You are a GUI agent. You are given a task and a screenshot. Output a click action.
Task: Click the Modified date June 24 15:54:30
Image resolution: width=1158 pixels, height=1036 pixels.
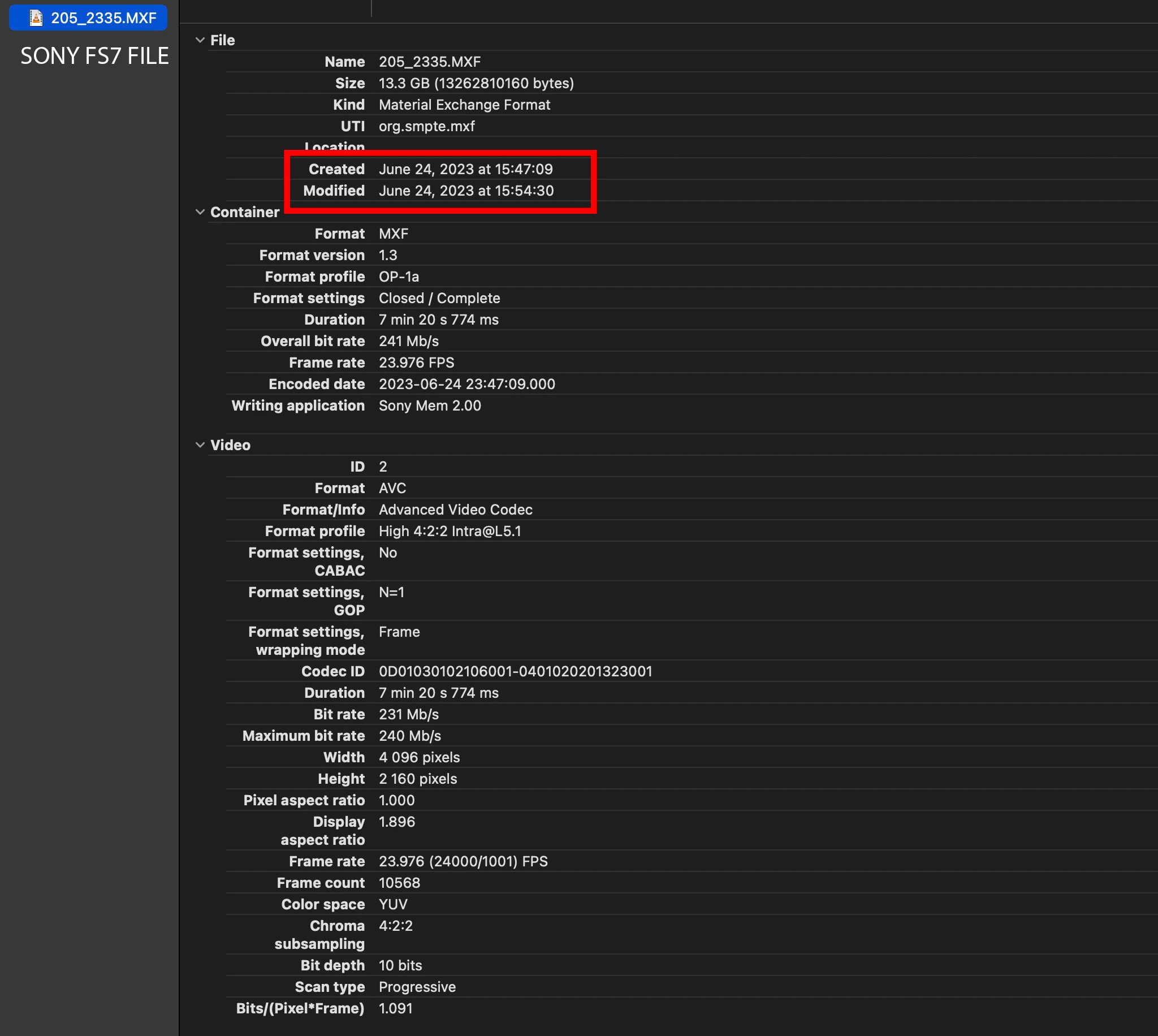point(465,191)
